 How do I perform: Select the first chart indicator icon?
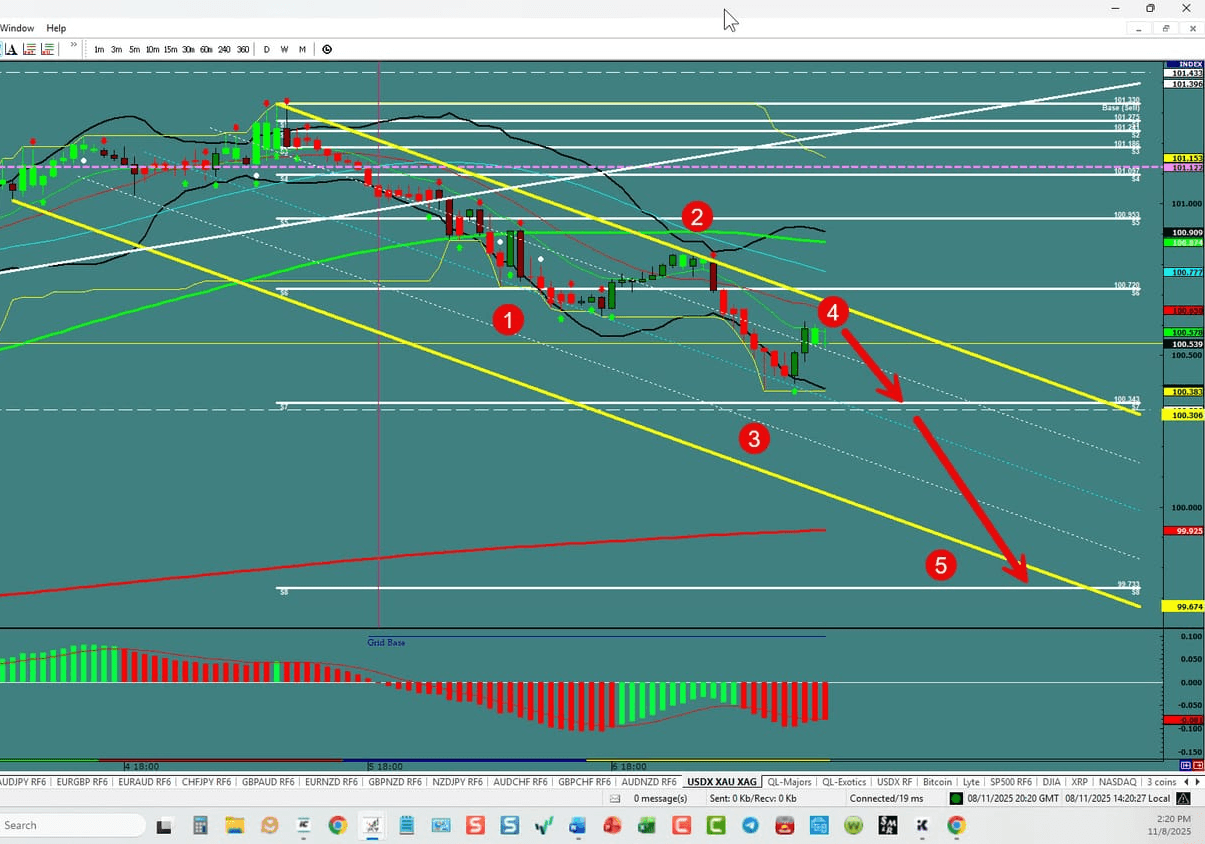[28, 48]
